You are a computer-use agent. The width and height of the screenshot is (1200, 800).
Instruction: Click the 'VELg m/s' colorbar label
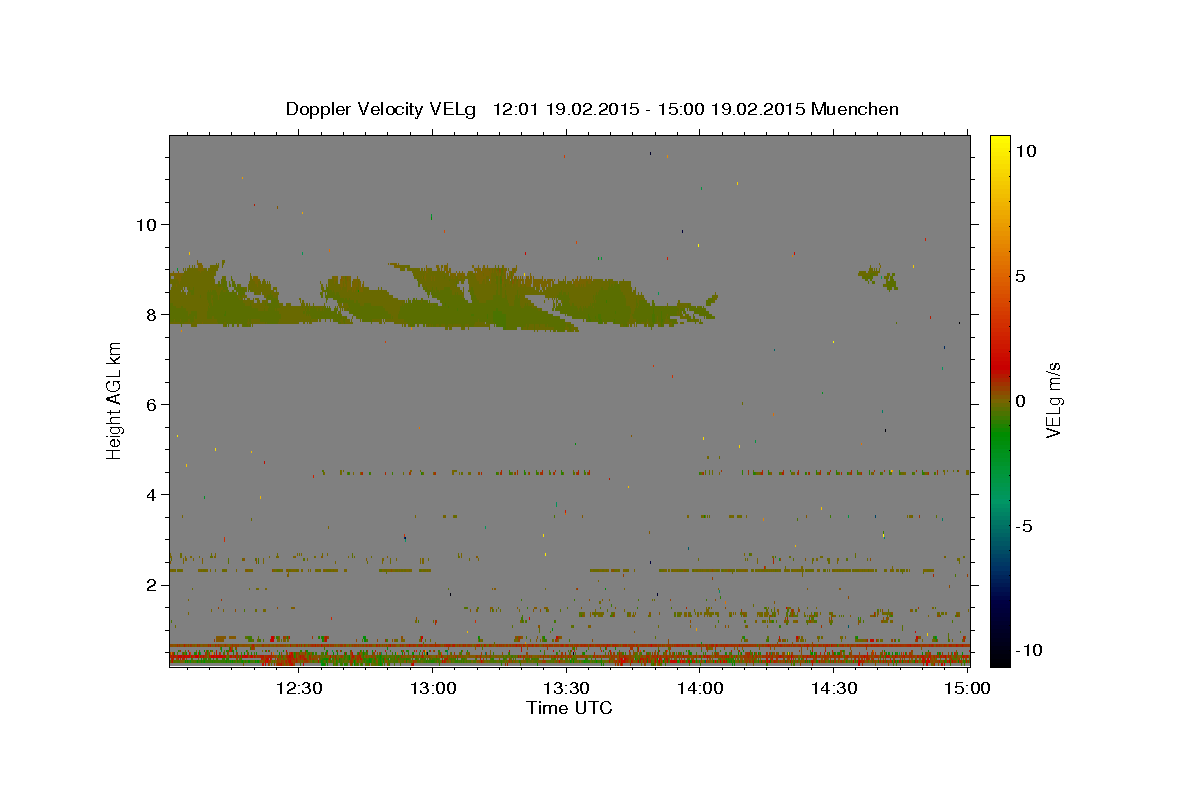pos(1053,399)
